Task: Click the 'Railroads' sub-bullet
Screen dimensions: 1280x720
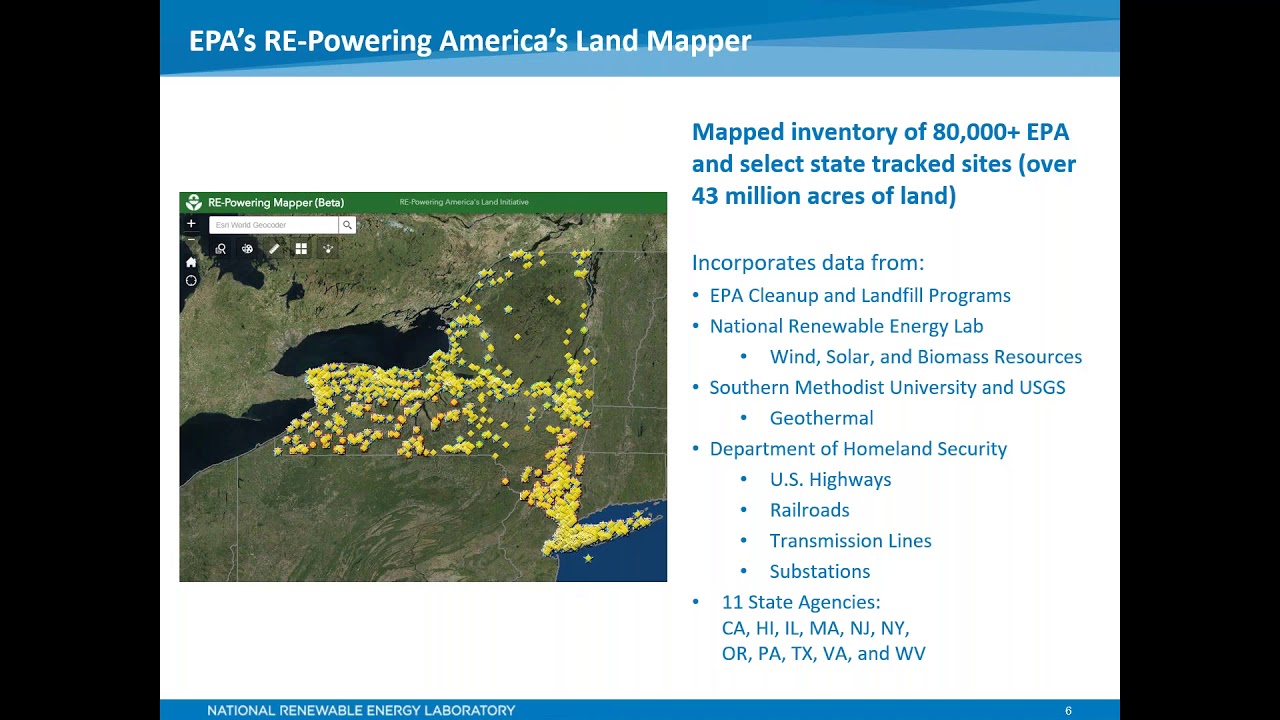Action: [809, 510]
